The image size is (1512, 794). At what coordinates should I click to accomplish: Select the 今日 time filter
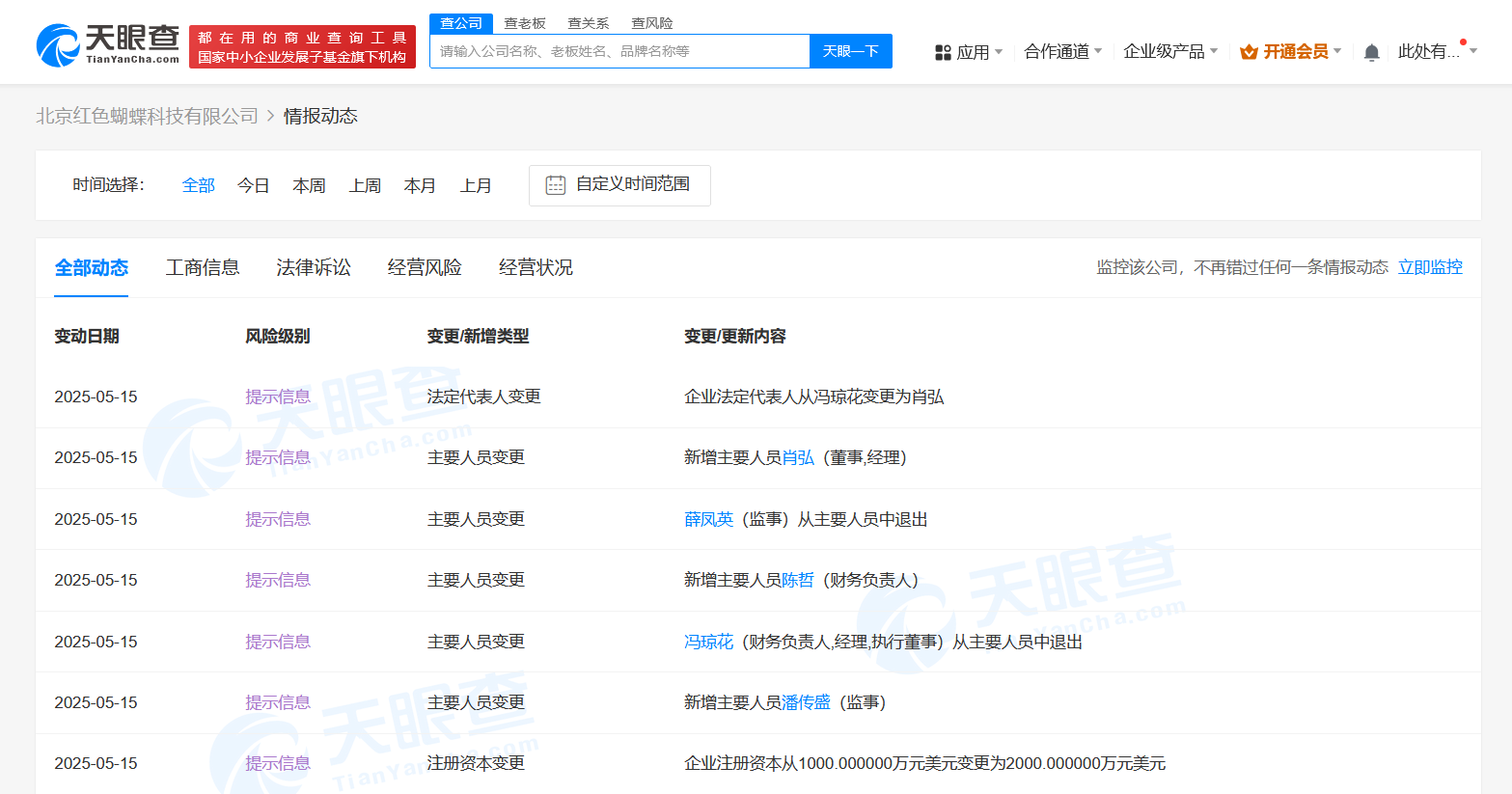[253, 184]
